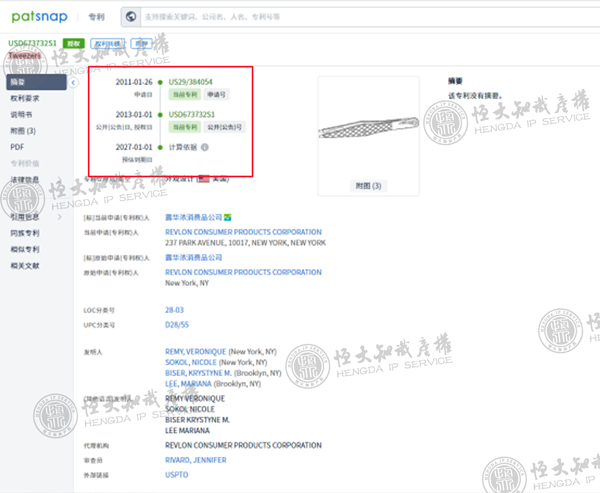Click the 质押 tag
600x493 pixels.
pyautogui.click(x=142, y=44)
